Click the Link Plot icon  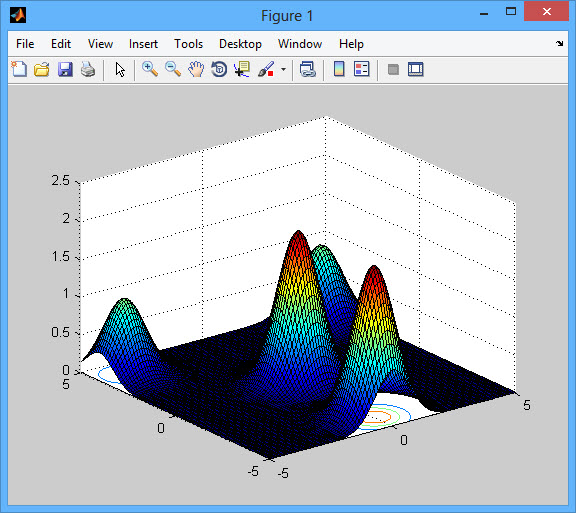point(307,69)
